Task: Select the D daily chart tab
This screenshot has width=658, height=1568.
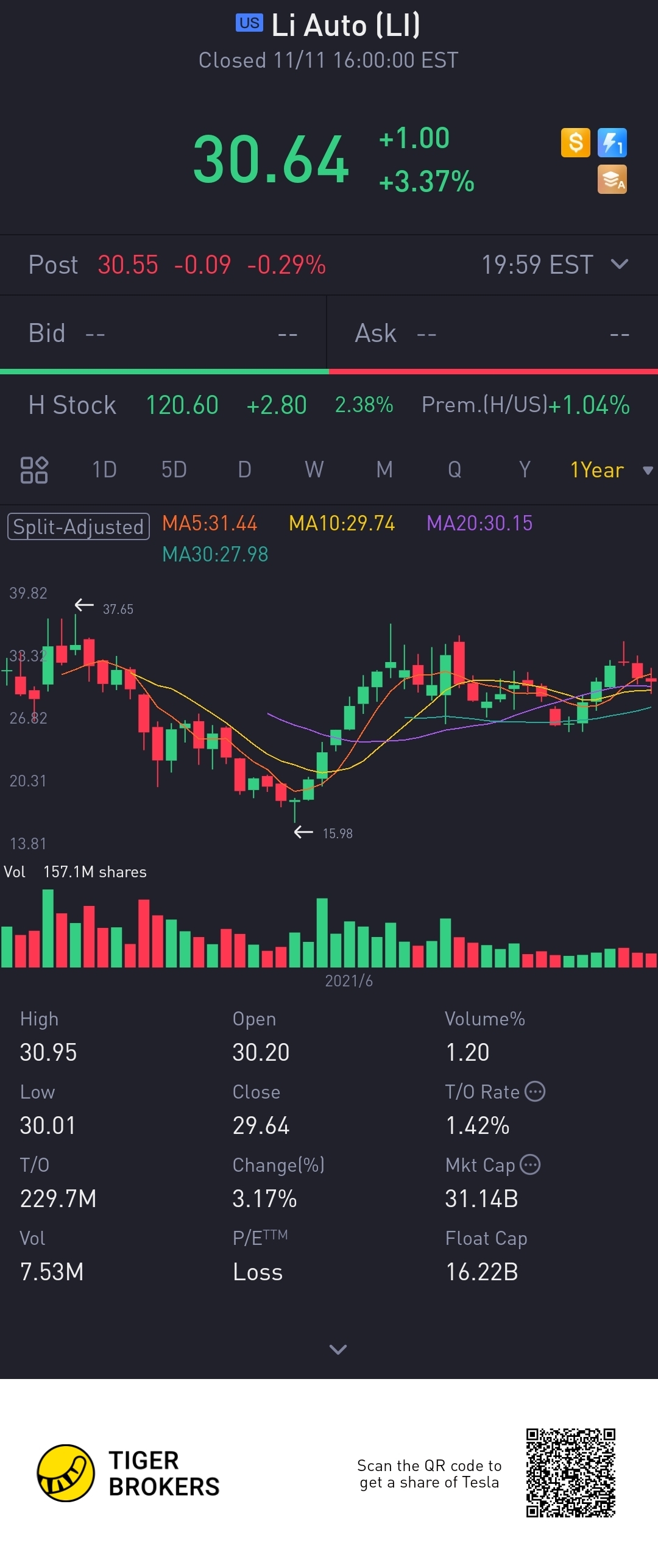Action: (244, 470)
